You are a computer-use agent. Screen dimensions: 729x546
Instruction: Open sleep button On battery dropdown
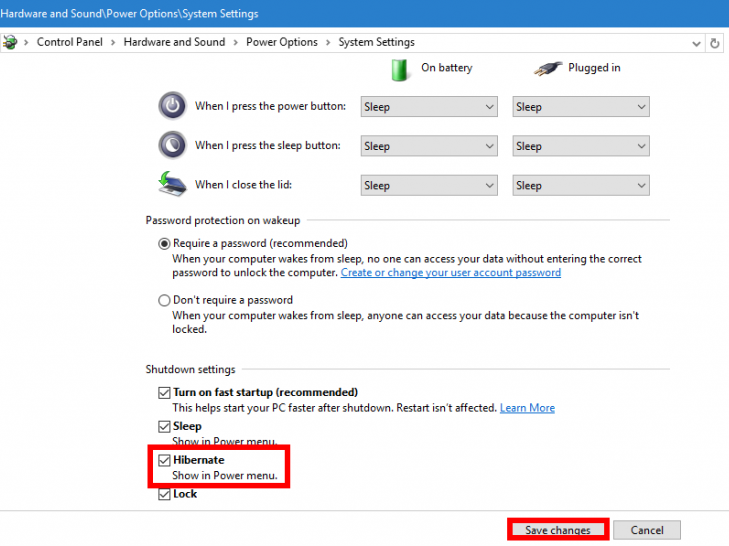coord(429,146)
